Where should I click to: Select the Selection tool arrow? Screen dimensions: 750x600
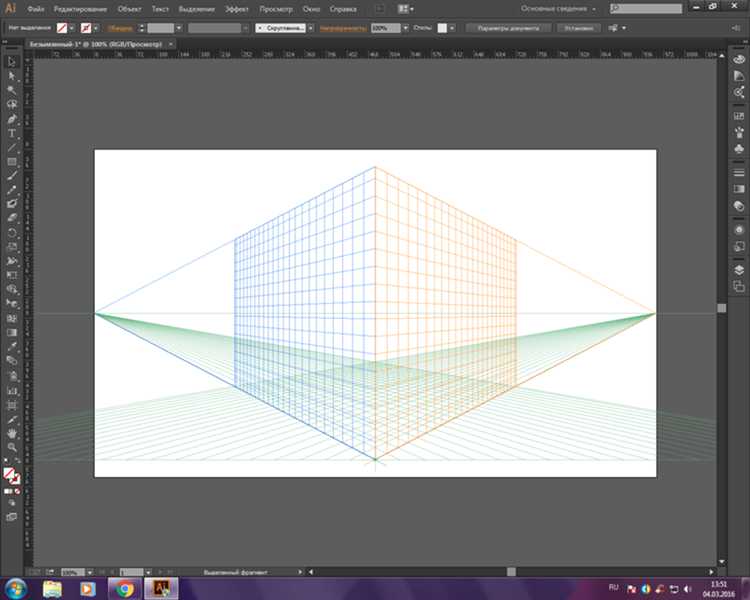tap(12, 61)
